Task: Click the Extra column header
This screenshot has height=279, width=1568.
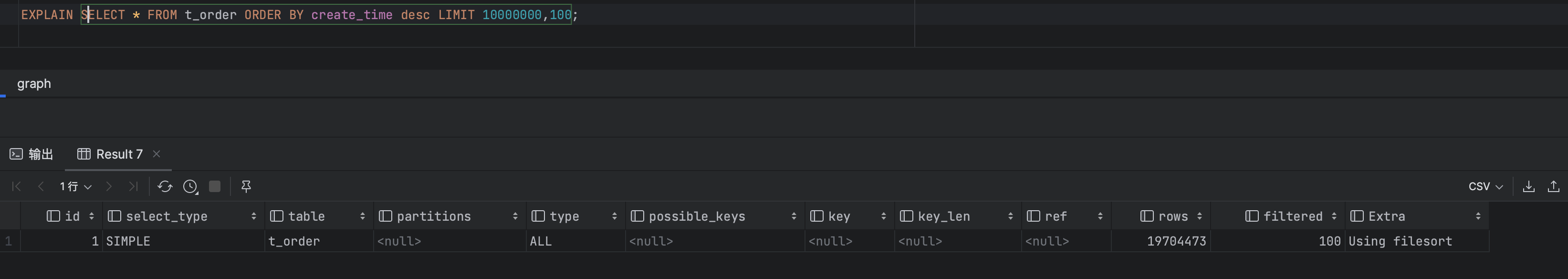Action: tap(1386, 216)
